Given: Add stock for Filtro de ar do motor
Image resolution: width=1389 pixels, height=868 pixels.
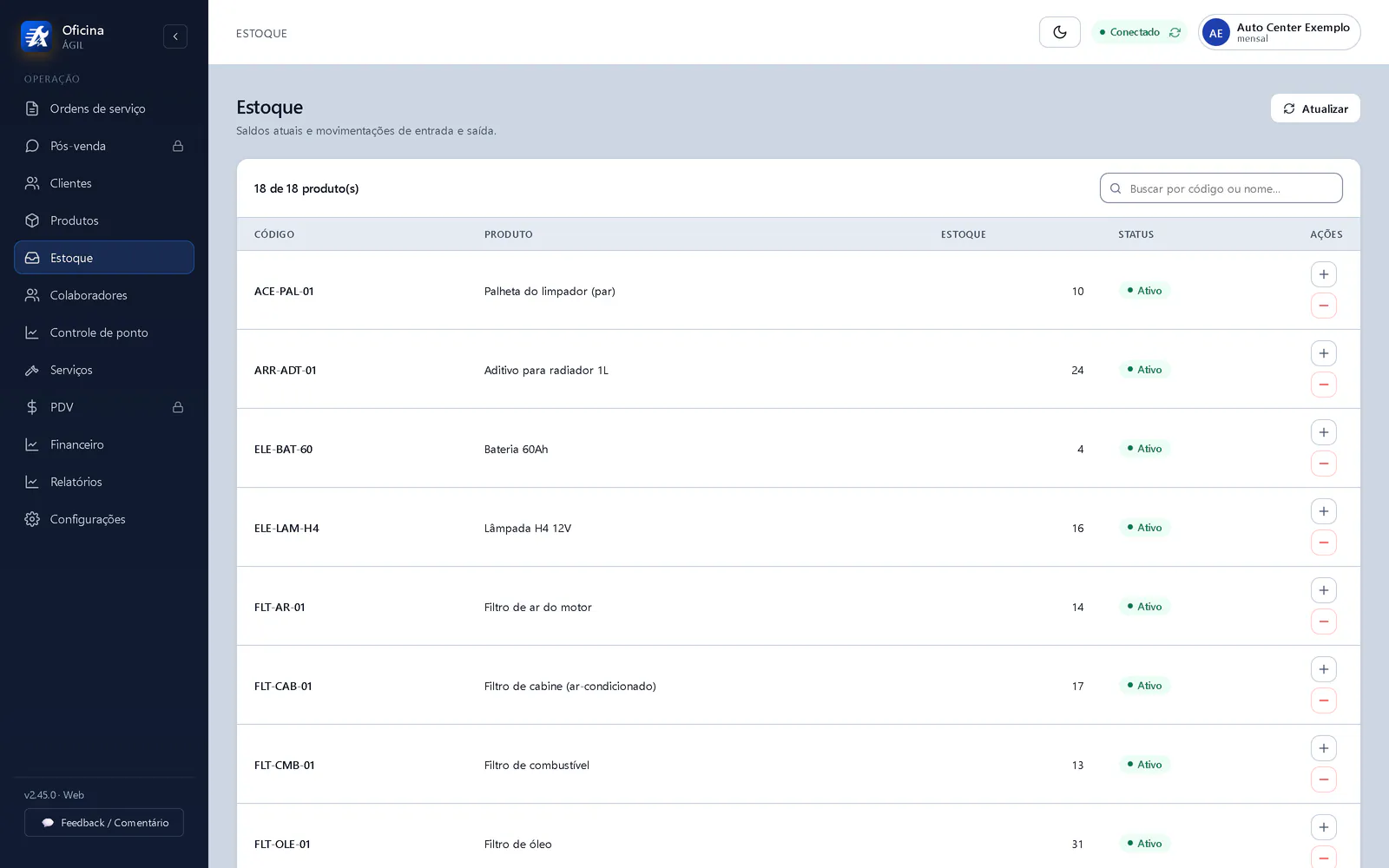Looking at the screenshot, I should 1323,590.
